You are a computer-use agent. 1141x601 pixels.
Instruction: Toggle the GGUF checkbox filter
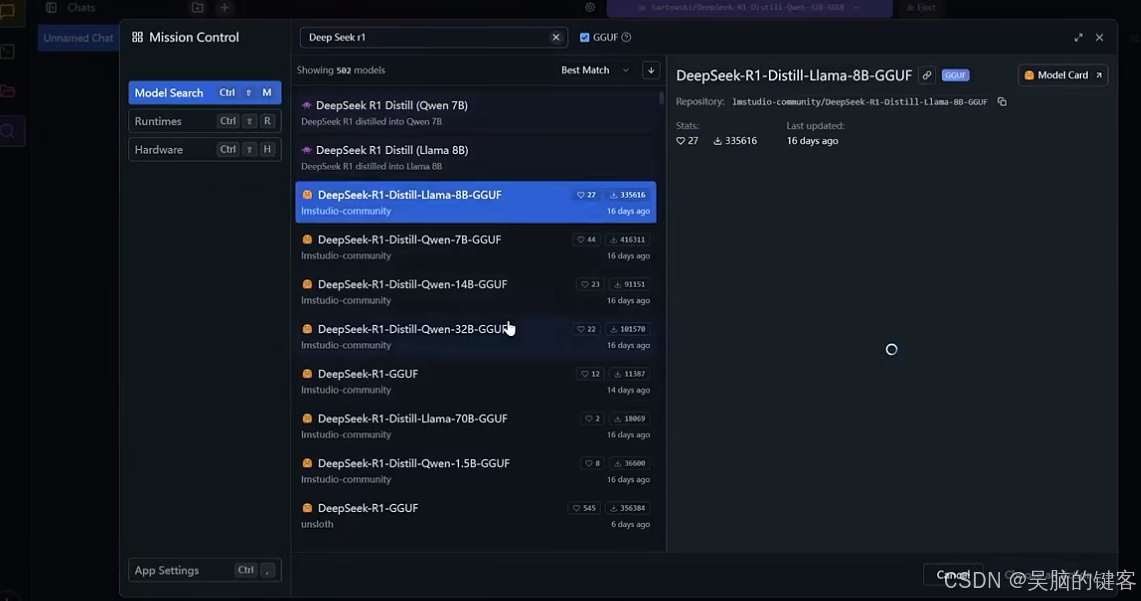click(584, 37)
